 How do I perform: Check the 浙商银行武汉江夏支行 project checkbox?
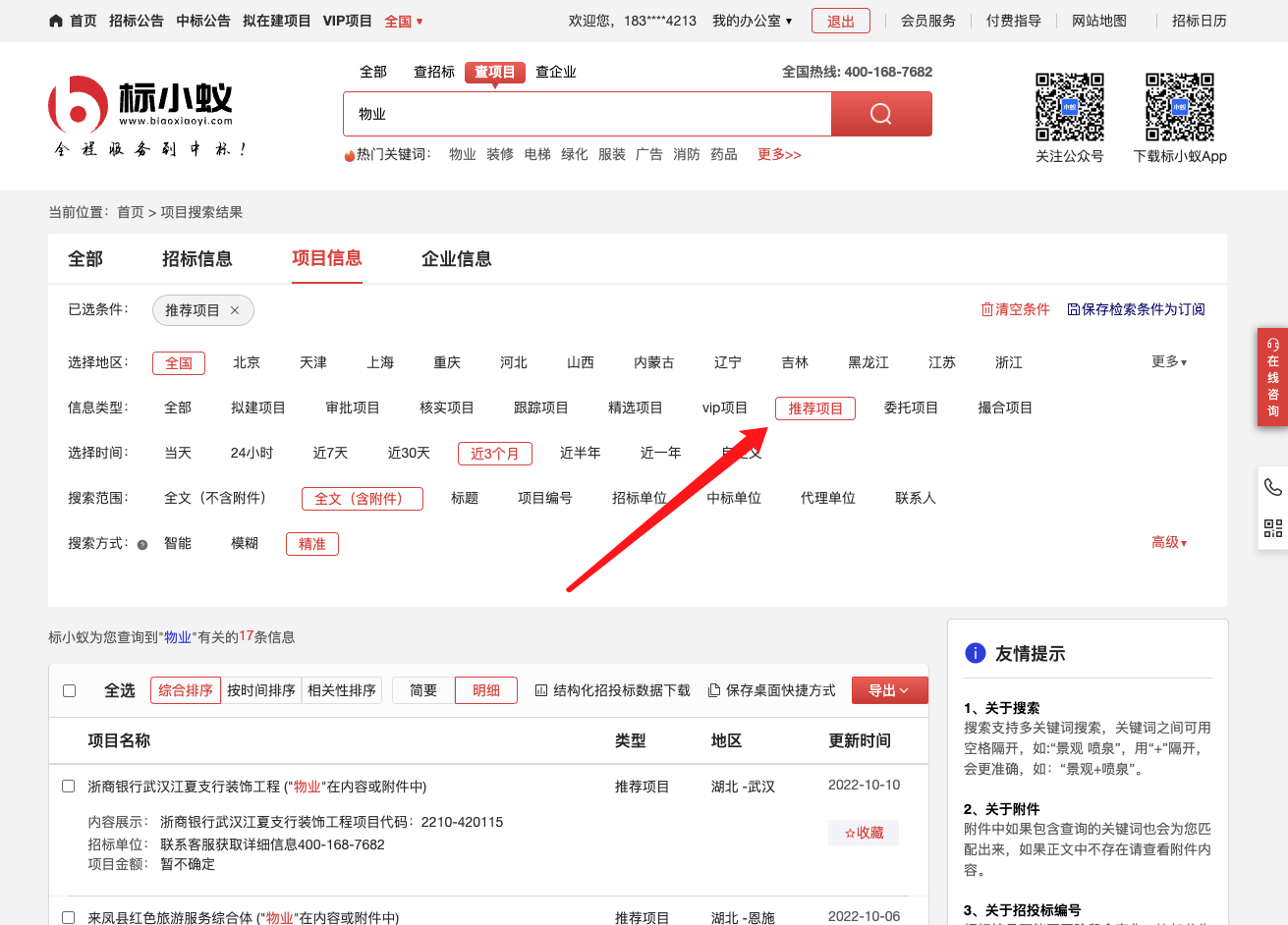[x=69, y=787]
